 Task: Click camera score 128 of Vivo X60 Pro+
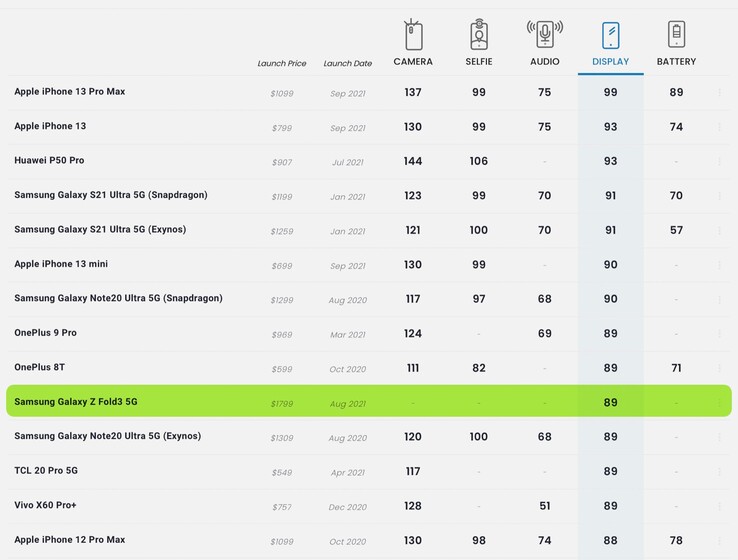click(x=413, y=506)
